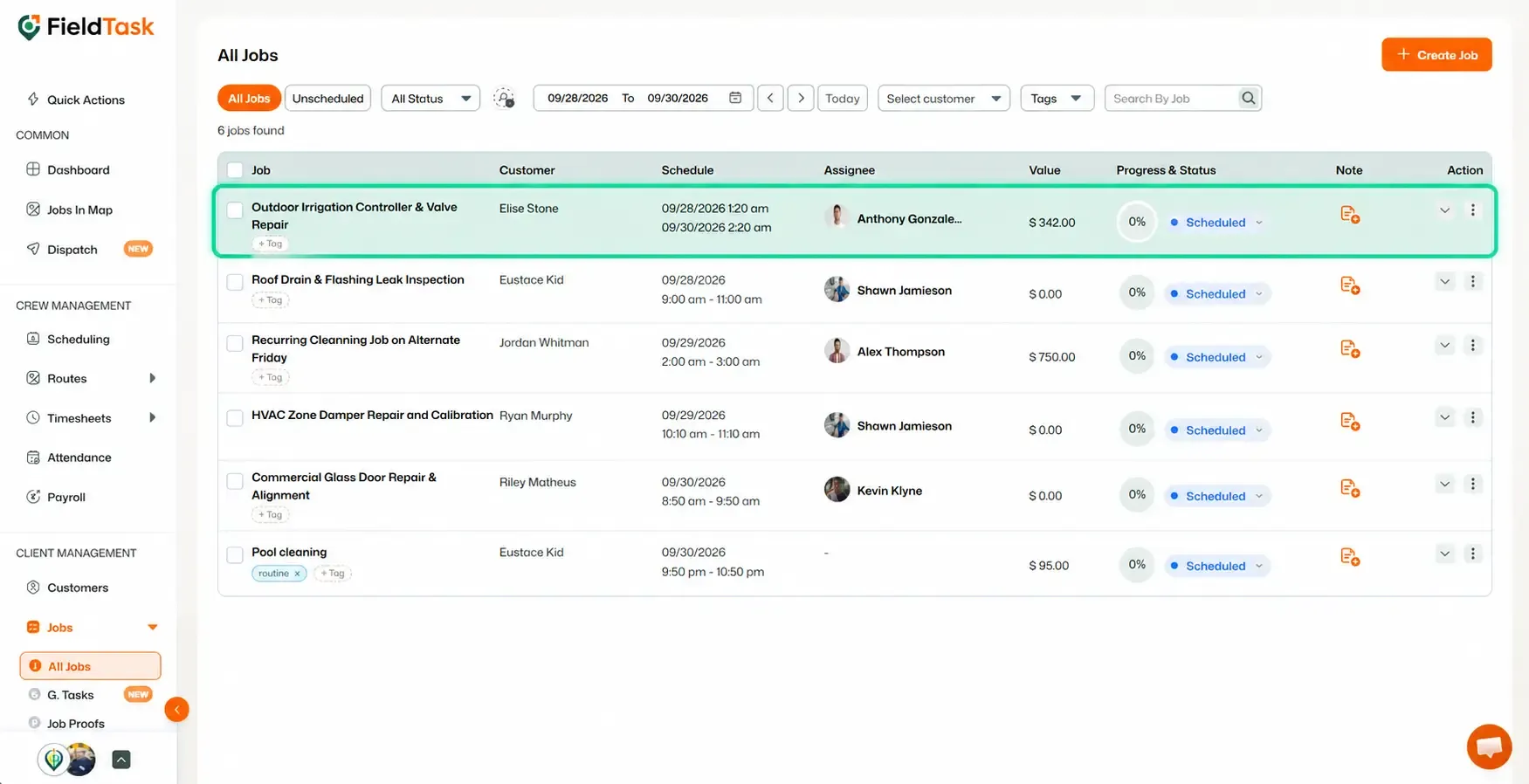Remove the routine tag from Pool cleaning

coord(297,574)
